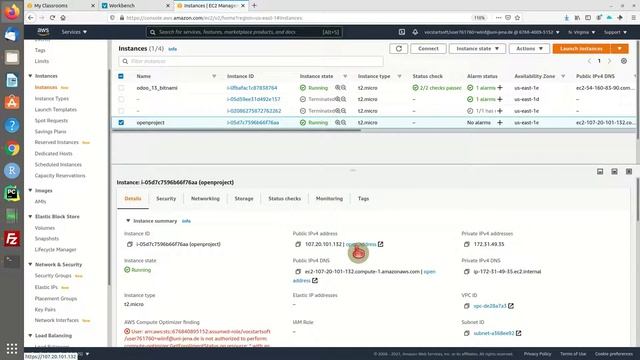Collapse the Elastic Block Store sidebar group

pos(30,217)
